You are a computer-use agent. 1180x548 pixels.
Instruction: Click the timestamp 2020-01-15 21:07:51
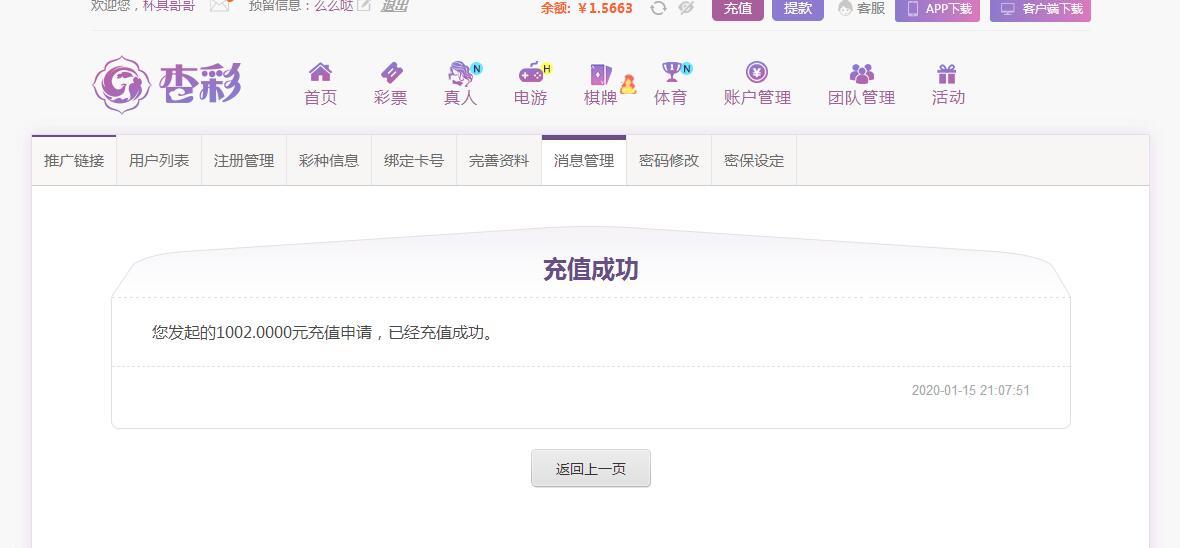[x=971, y=390]
